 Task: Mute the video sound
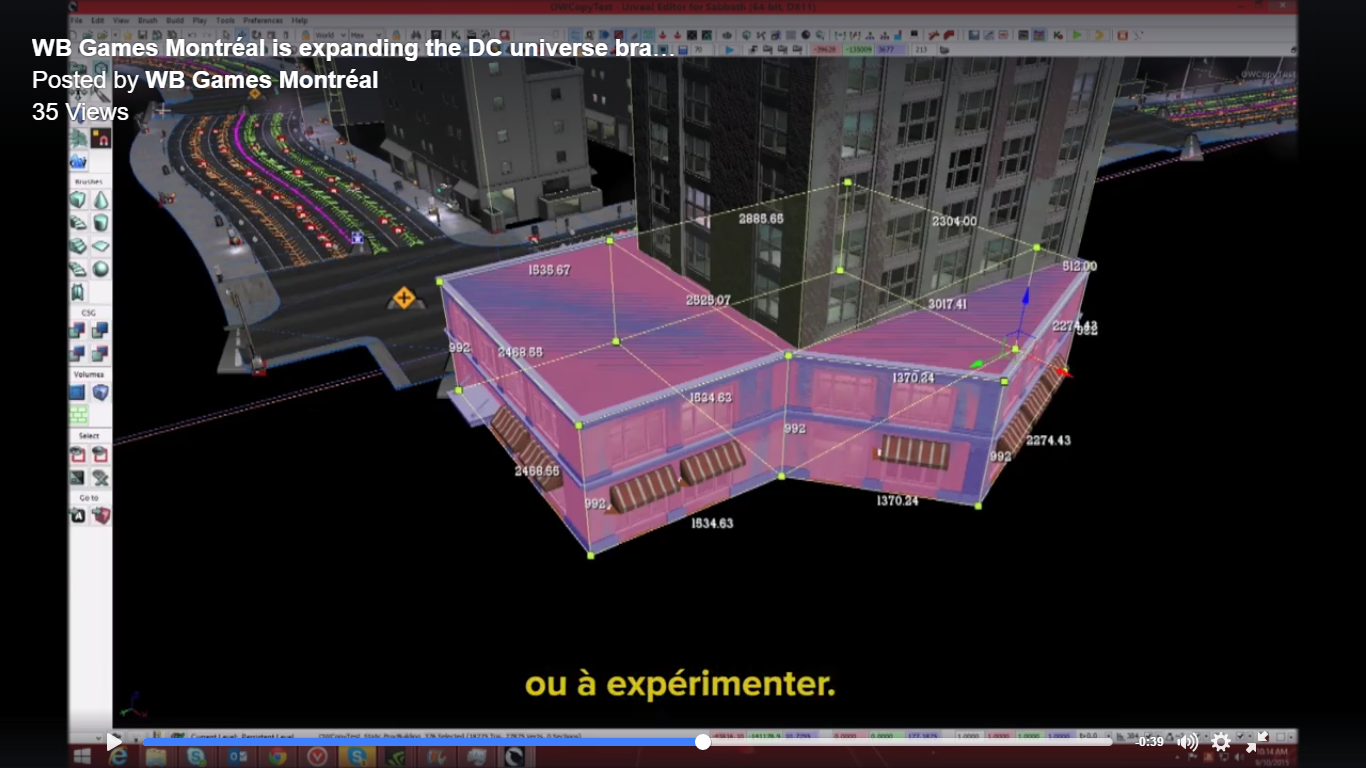point(1188,742)
